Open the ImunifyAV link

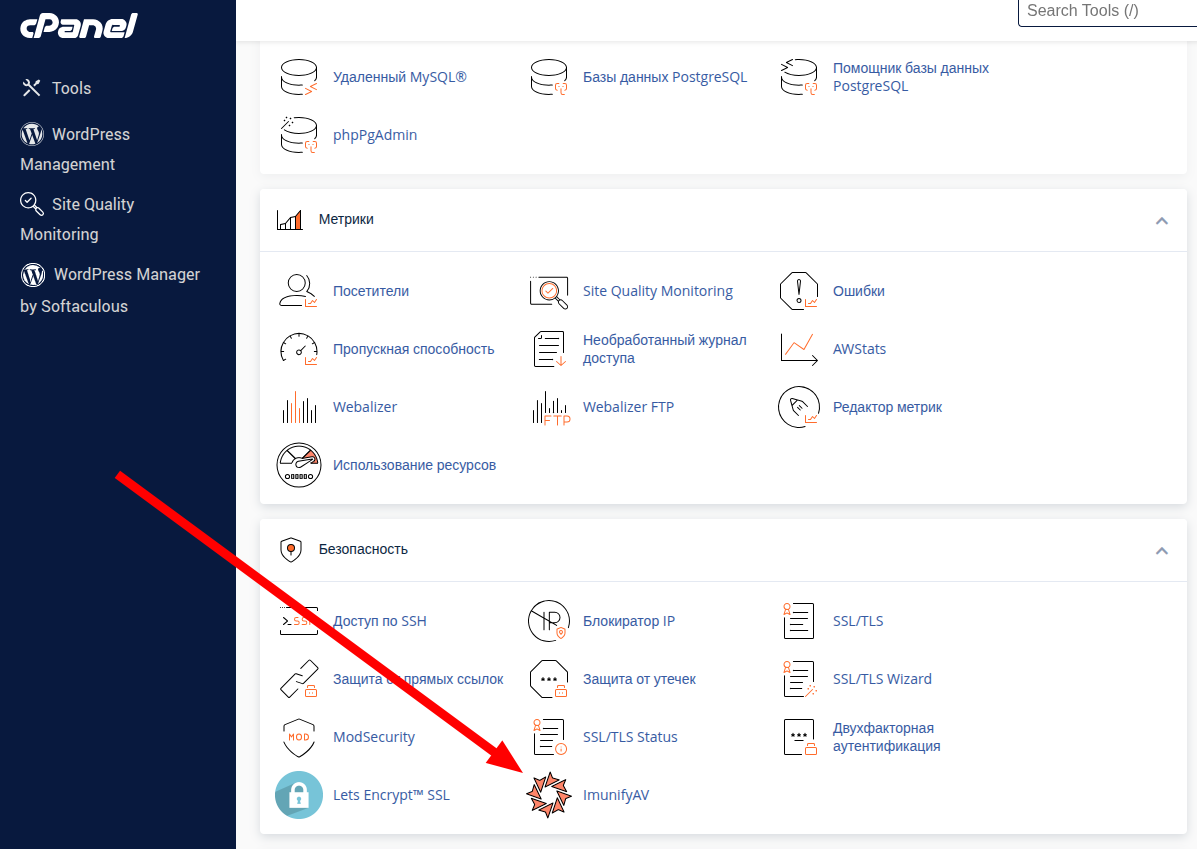point(616,795)
